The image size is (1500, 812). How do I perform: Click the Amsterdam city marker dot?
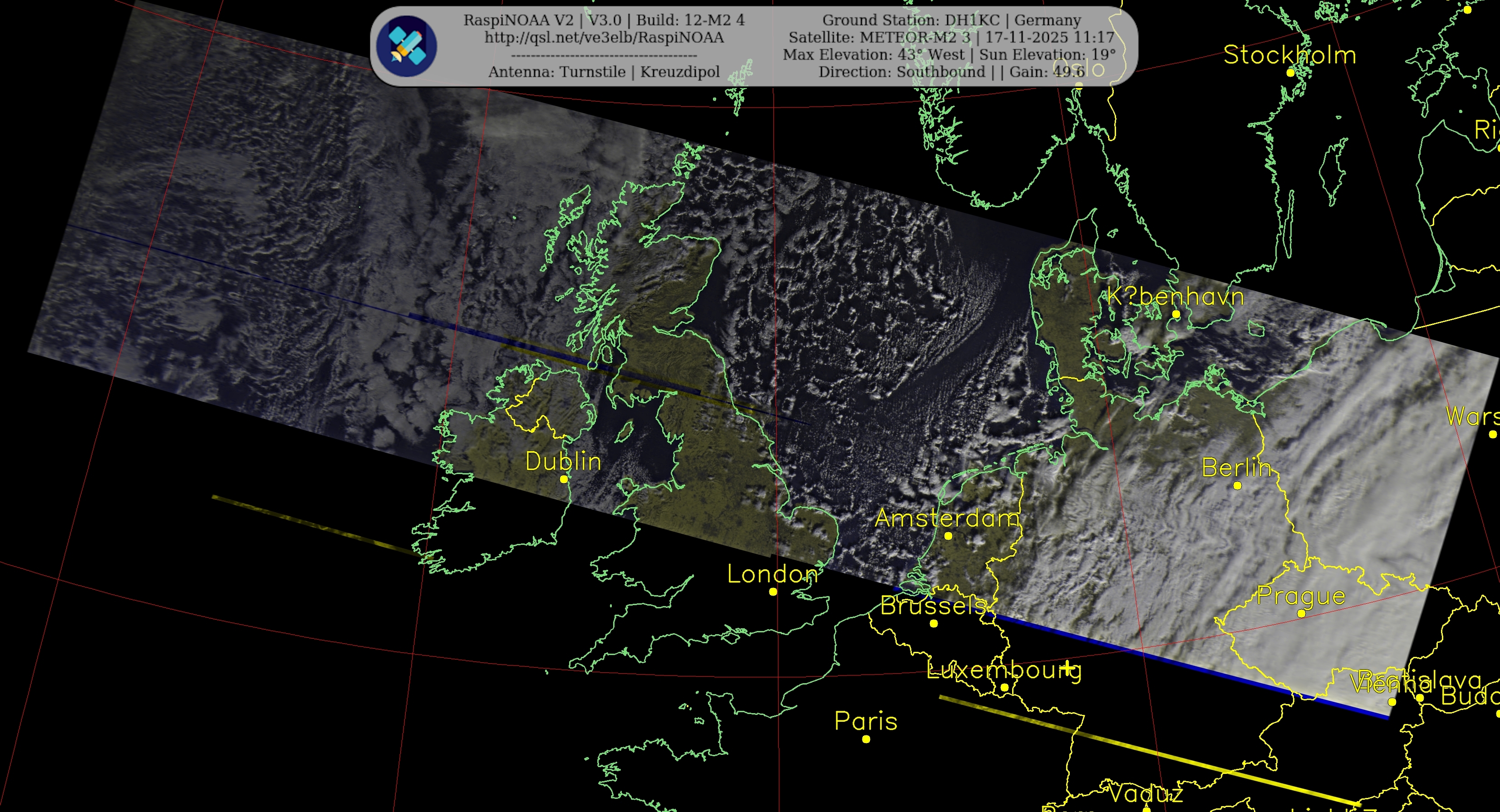948,536
